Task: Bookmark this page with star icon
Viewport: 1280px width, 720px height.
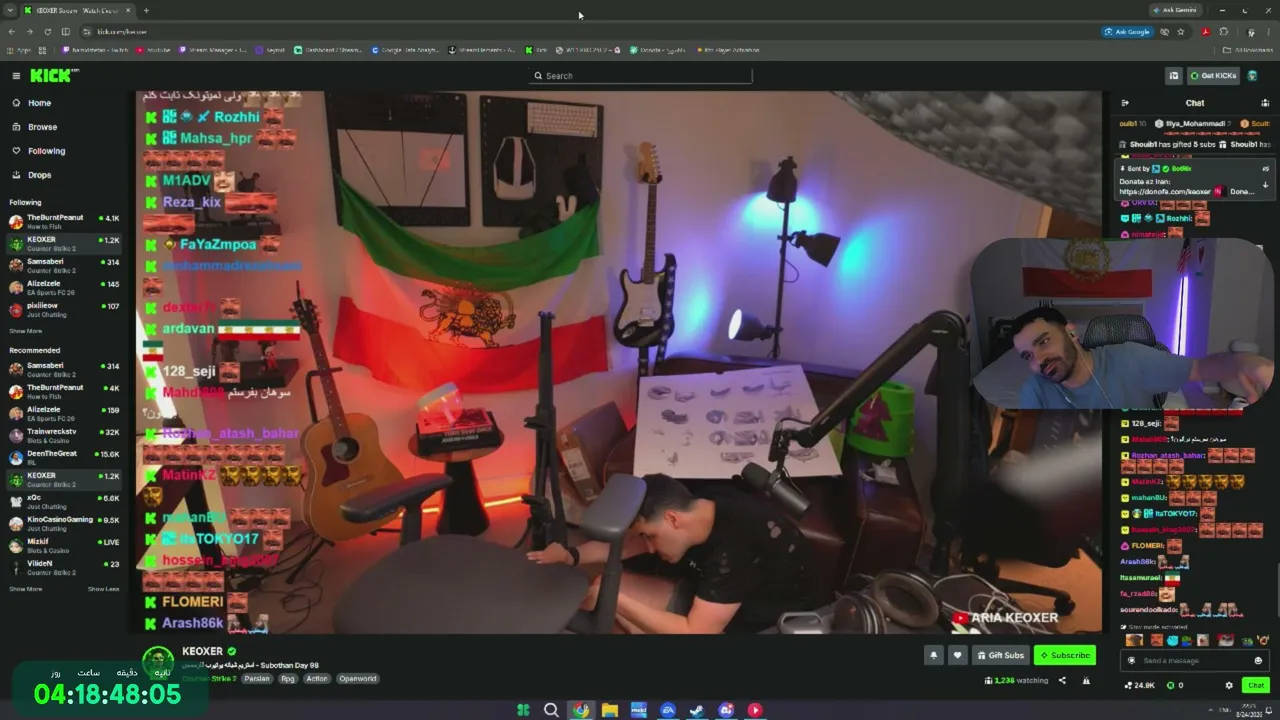Action: (1181, 31)
